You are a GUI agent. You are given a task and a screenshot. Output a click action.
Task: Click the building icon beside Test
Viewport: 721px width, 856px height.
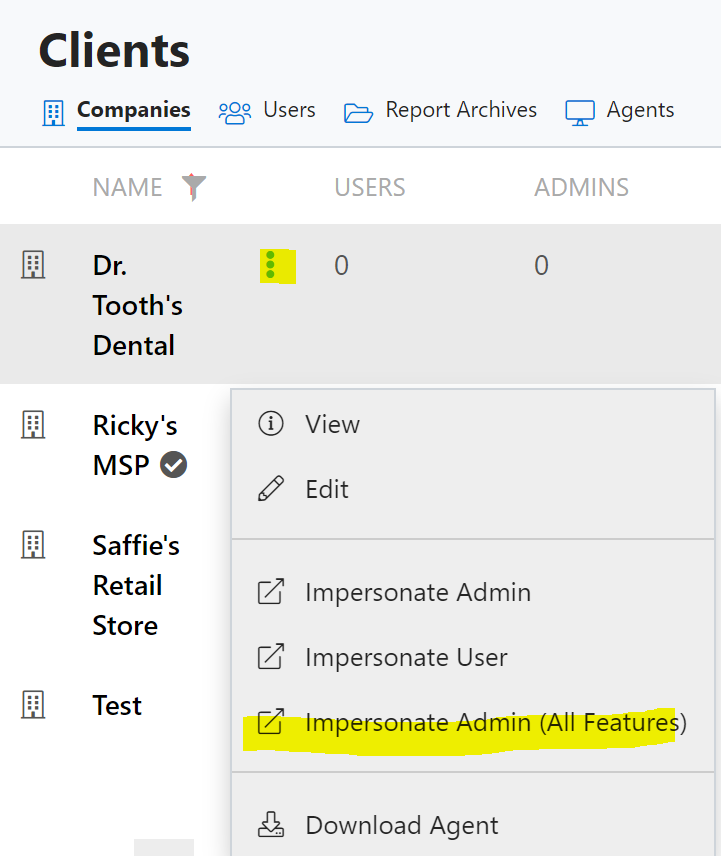(x=33, y=705)
